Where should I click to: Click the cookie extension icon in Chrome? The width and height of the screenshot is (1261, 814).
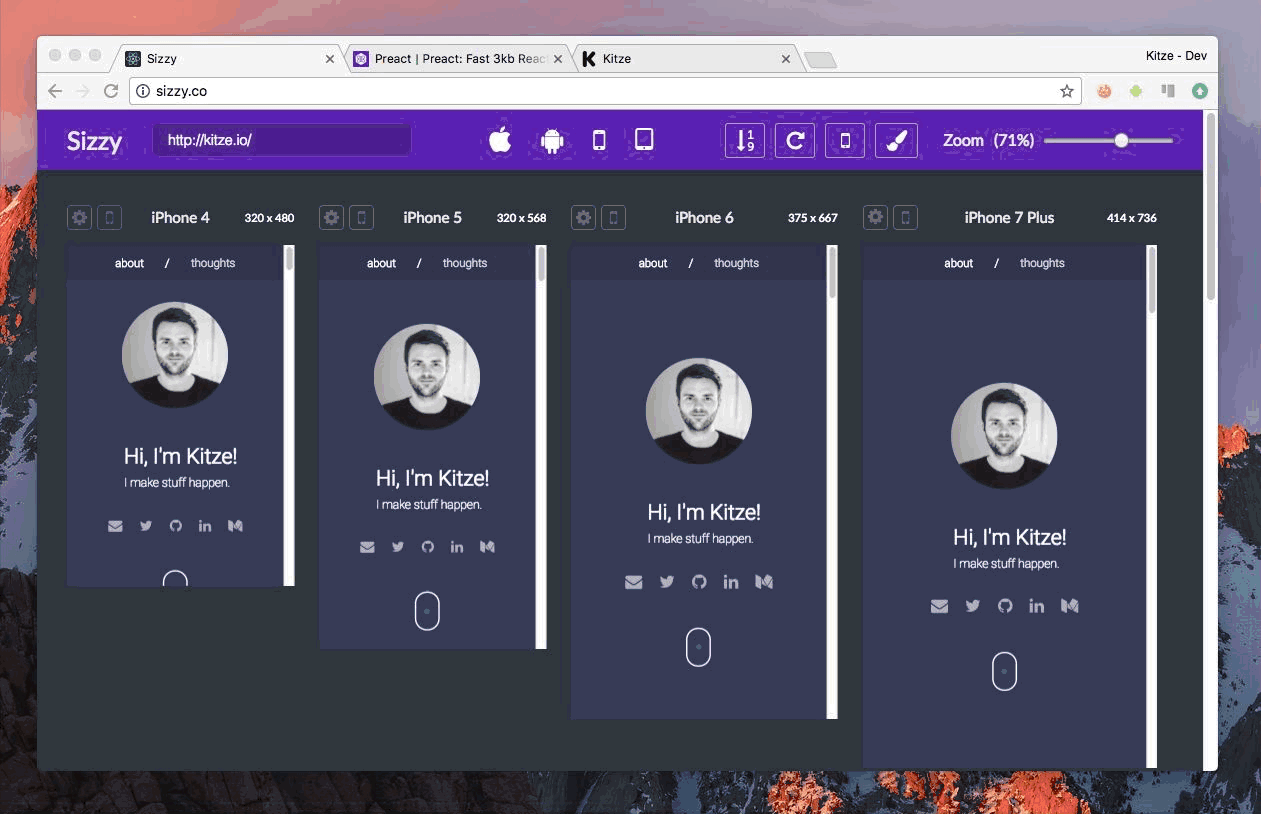click(1105, 91)
